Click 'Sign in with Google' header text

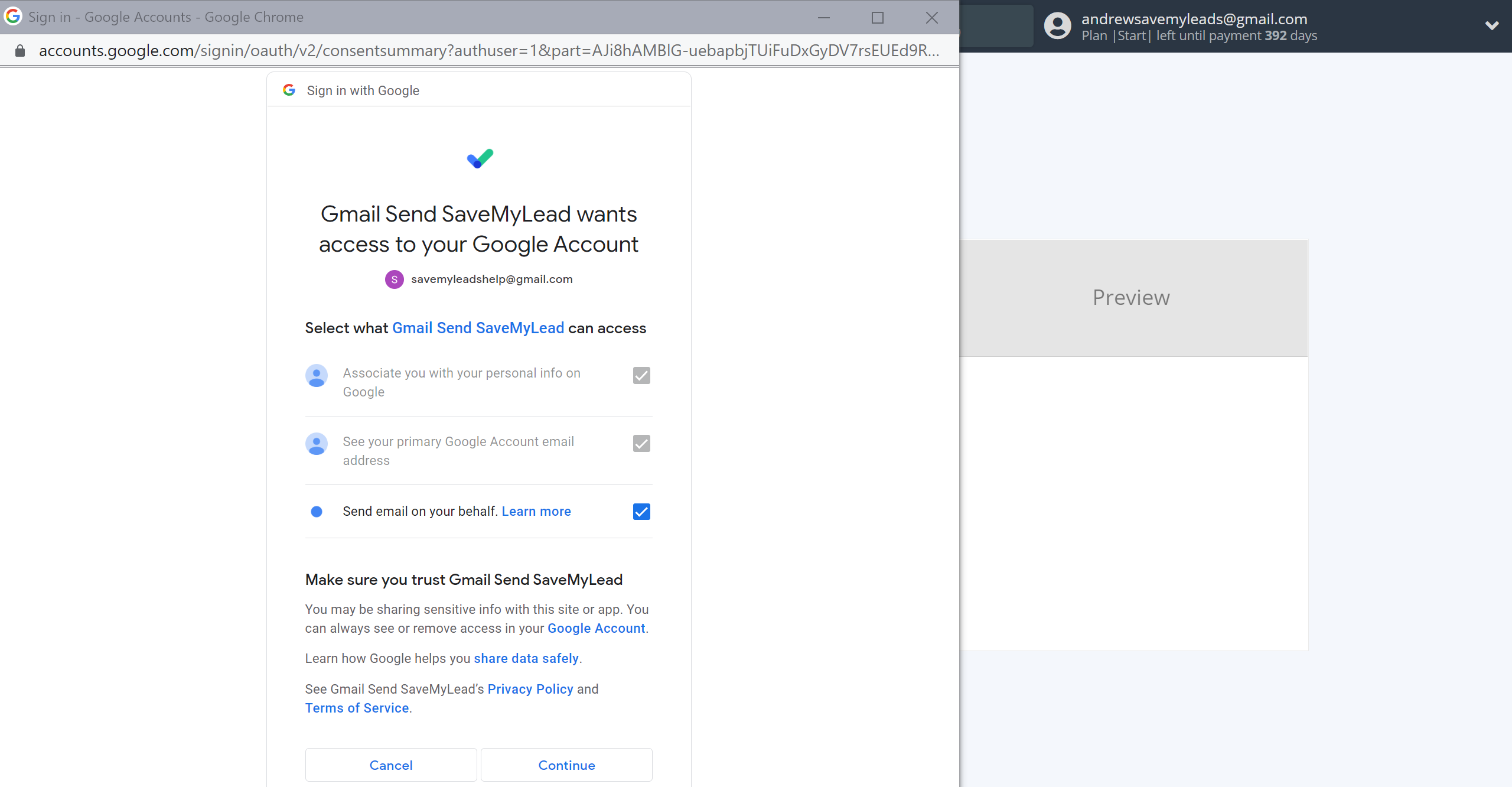363,90
